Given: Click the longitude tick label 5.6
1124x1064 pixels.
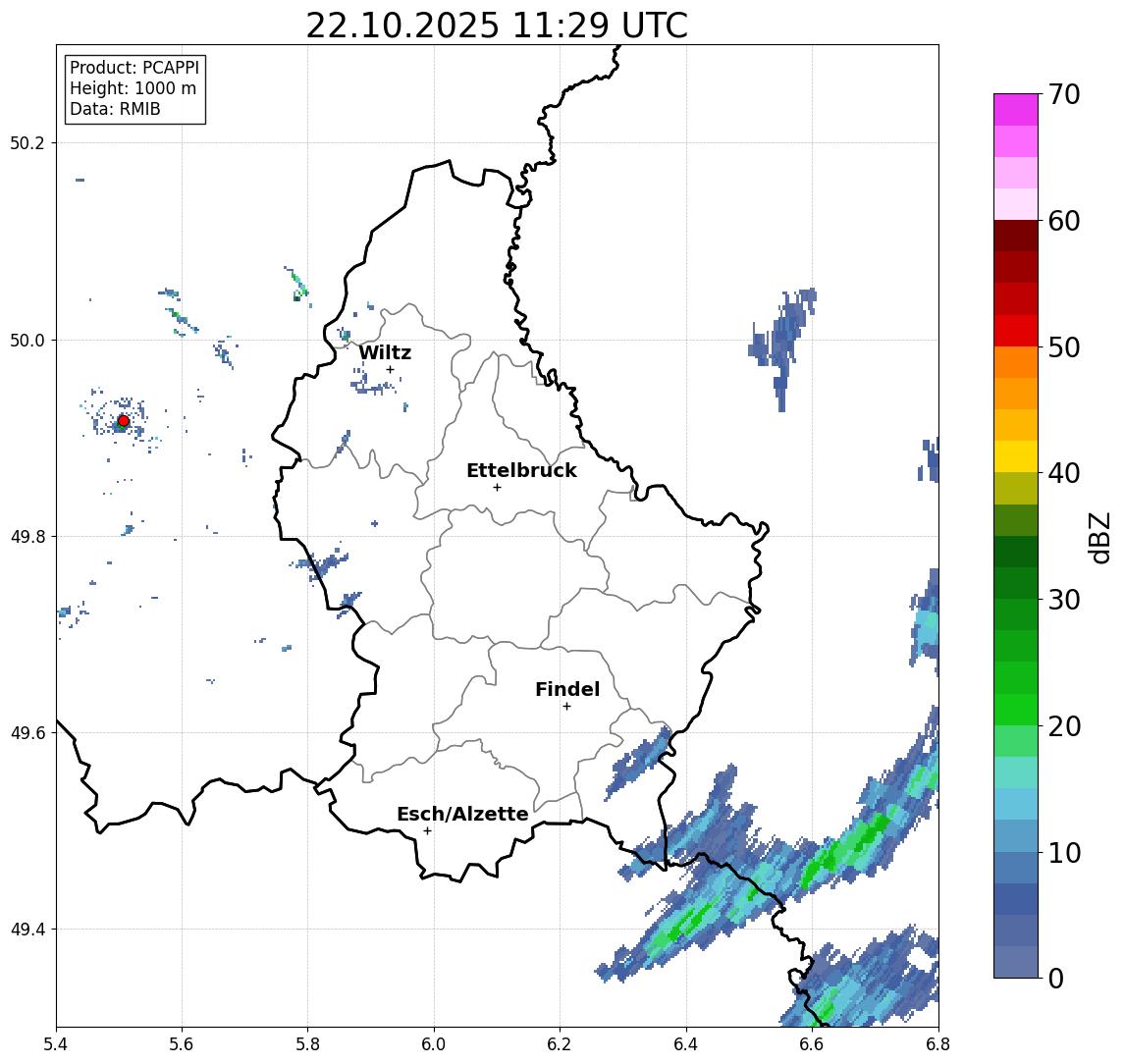Looking at the screenshot, I should click(x=182, y=1044).
